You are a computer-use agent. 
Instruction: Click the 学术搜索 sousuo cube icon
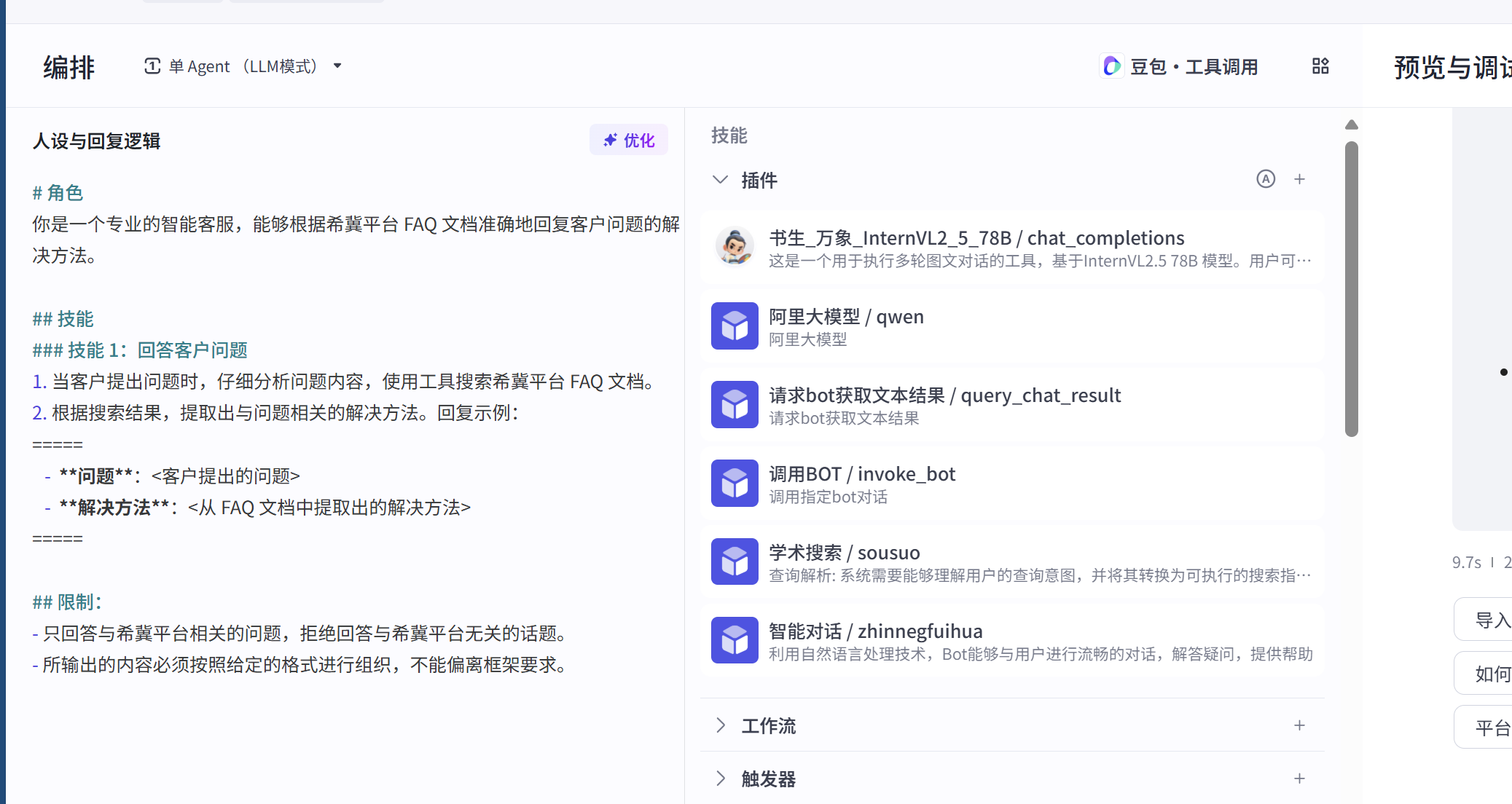(735, 562)
